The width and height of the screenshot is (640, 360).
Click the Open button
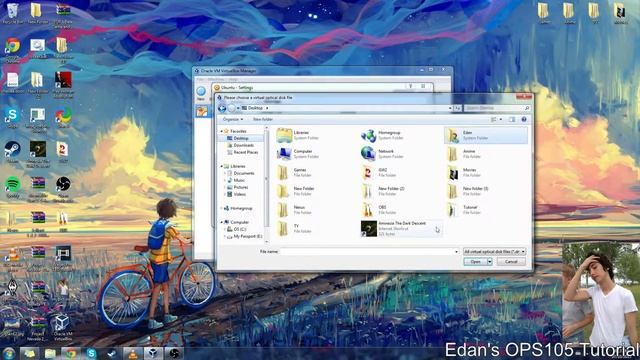476,262
